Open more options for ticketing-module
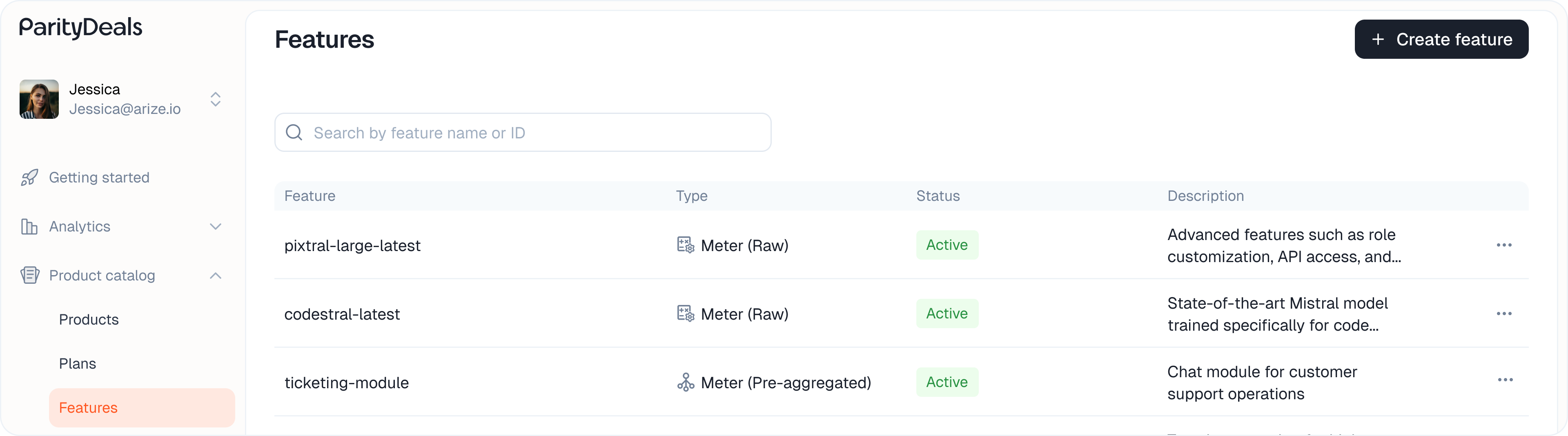Viewport: 1568px width, 436px height. (1505, 380)
